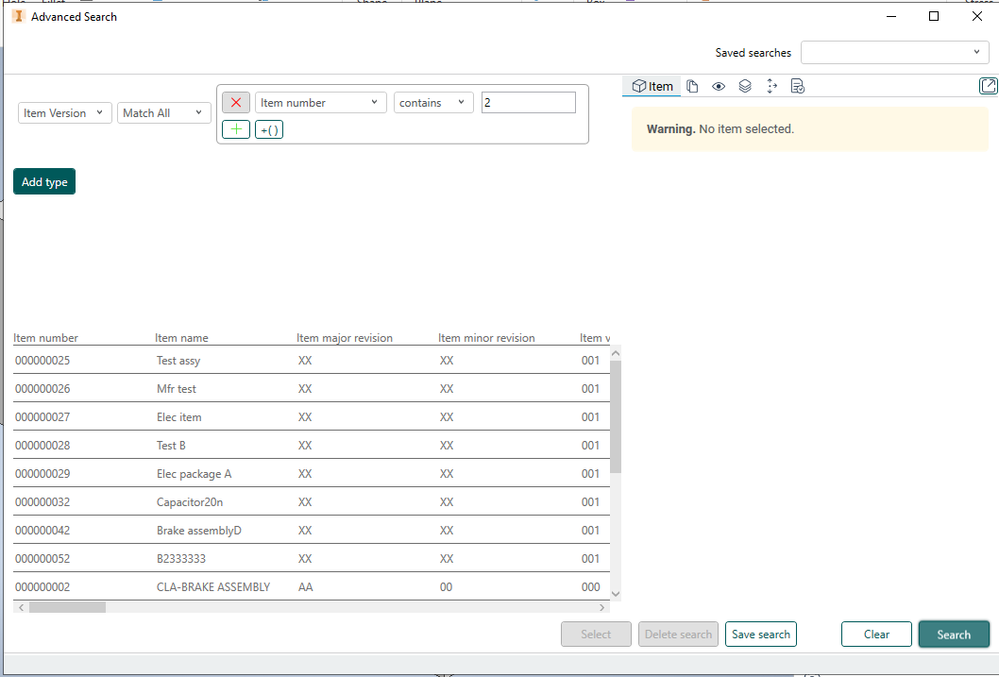Click the Save search button
Image resolution: width=999 pixels, height=677 pixels.
coord(761,634)
